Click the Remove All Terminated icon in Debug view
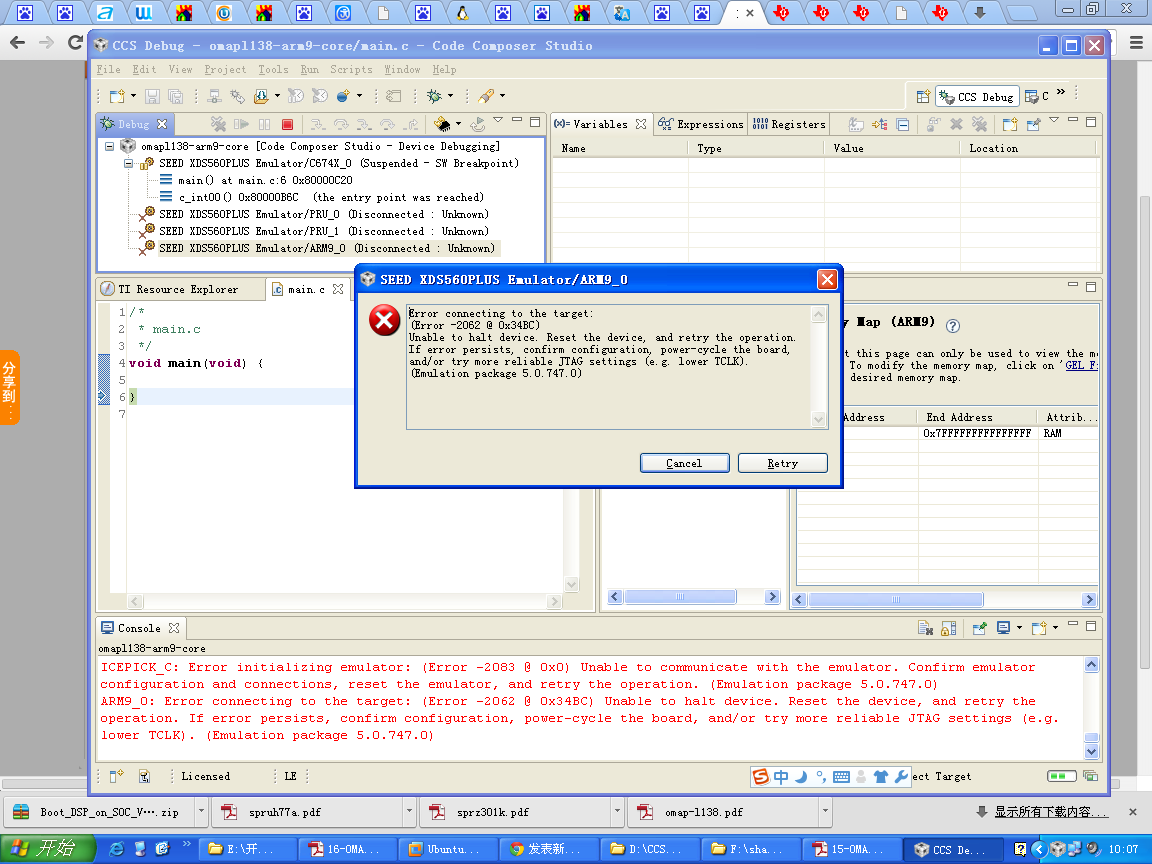 [218, 124]
